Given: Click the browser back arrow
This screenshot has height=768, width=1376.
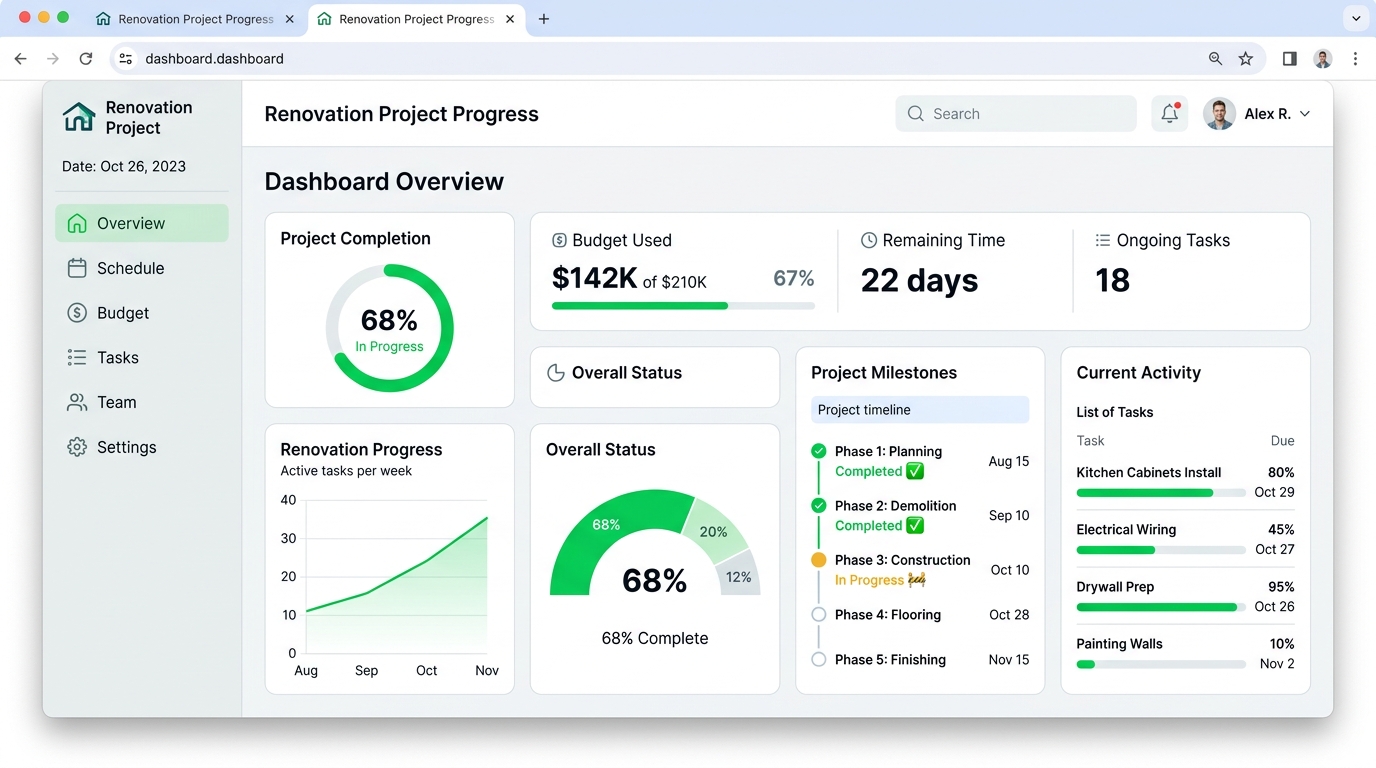Looking at the screenshot, I should [x=21, y=59].
